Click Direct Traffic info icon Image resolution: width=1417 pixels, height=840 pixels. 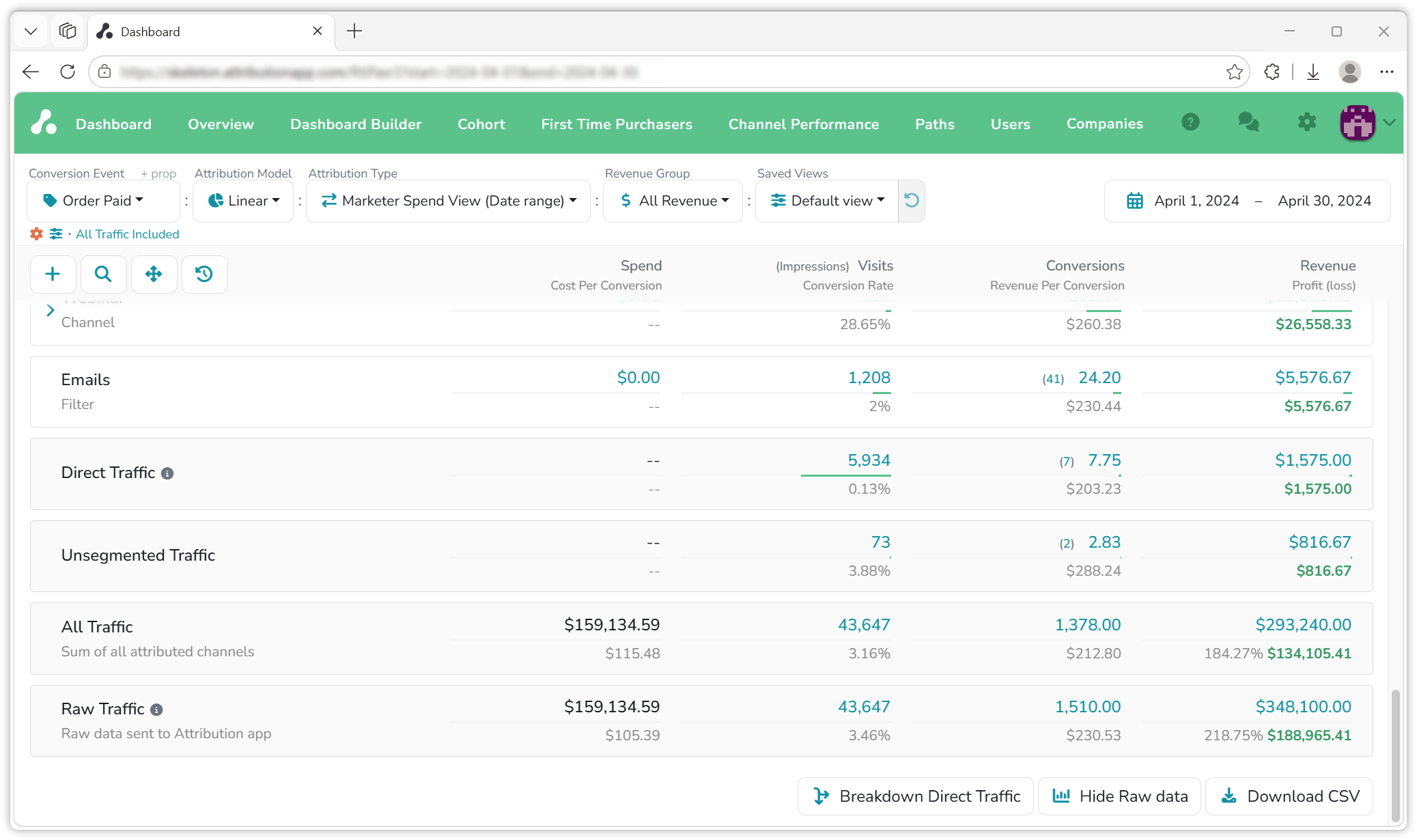(167, 473)
